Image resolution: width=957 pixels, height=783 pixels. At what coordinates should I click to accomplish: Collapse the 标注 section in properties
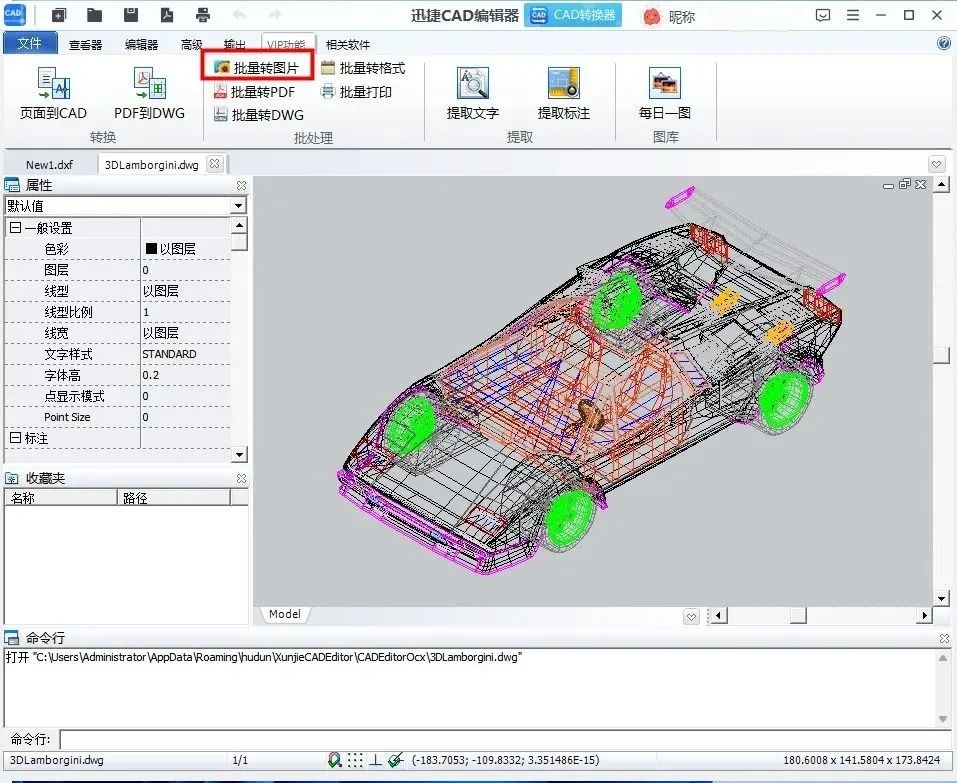[x=15, y=438]
